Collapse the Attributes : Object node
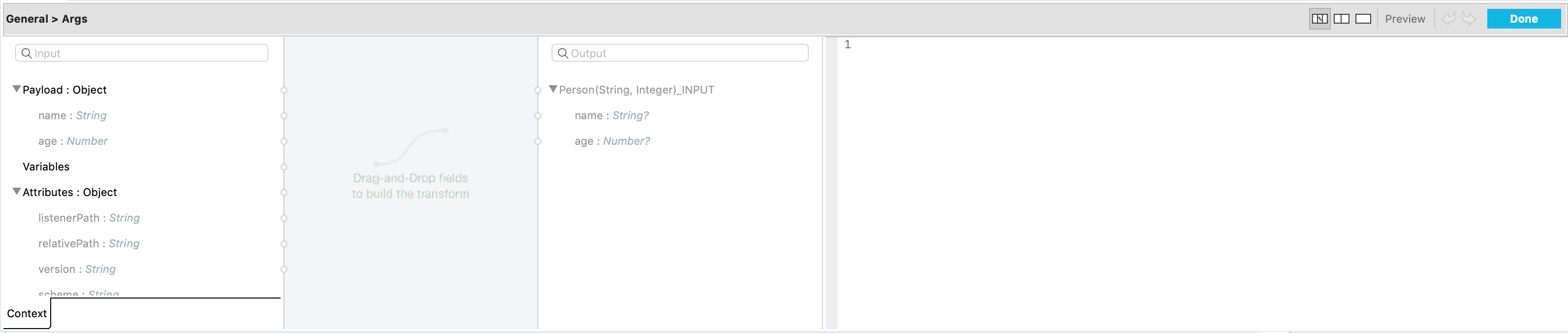 coord(16,191)
